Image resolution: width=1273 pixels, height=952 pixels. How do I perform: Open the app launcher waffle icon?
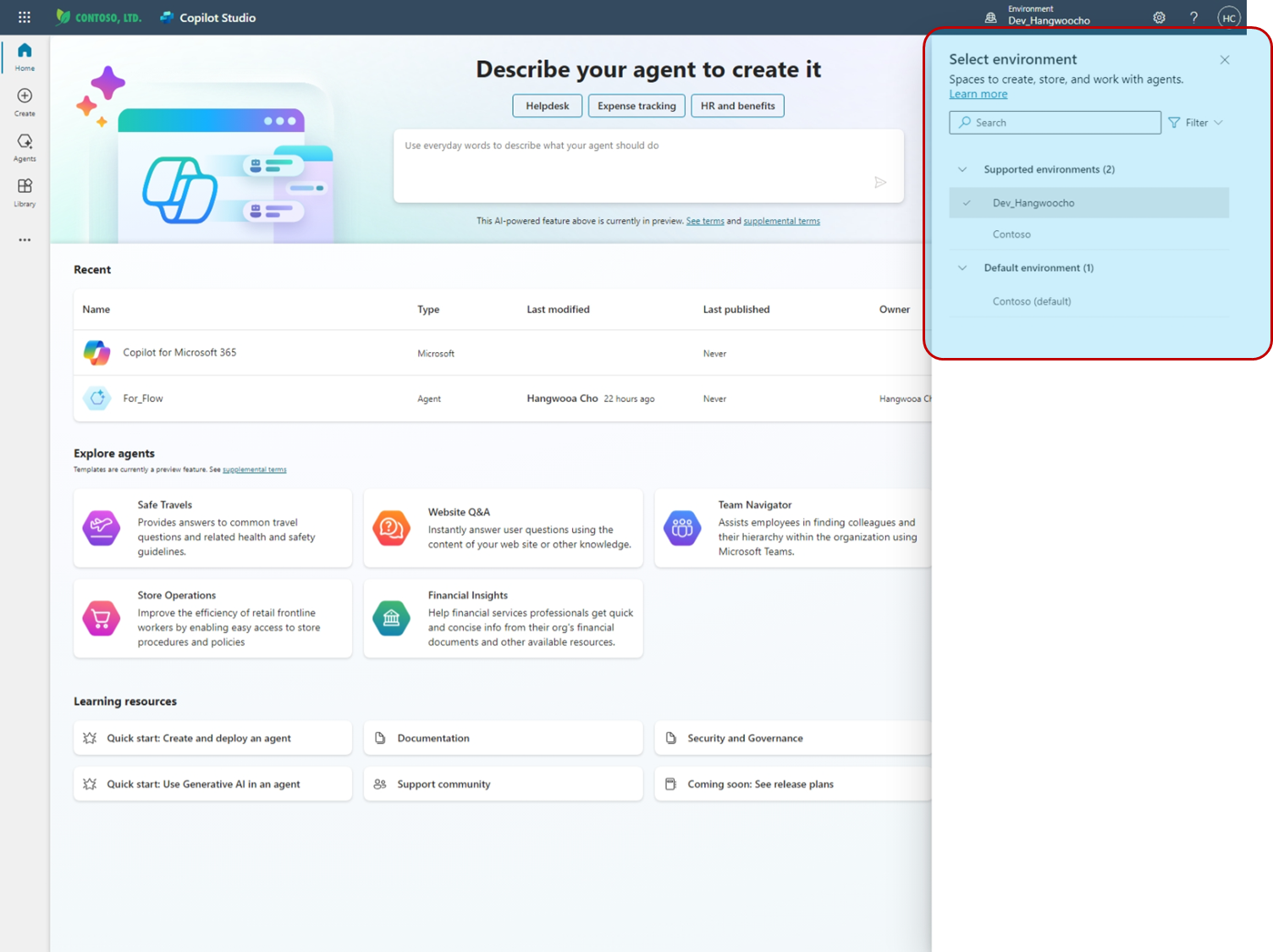(24, 17)
